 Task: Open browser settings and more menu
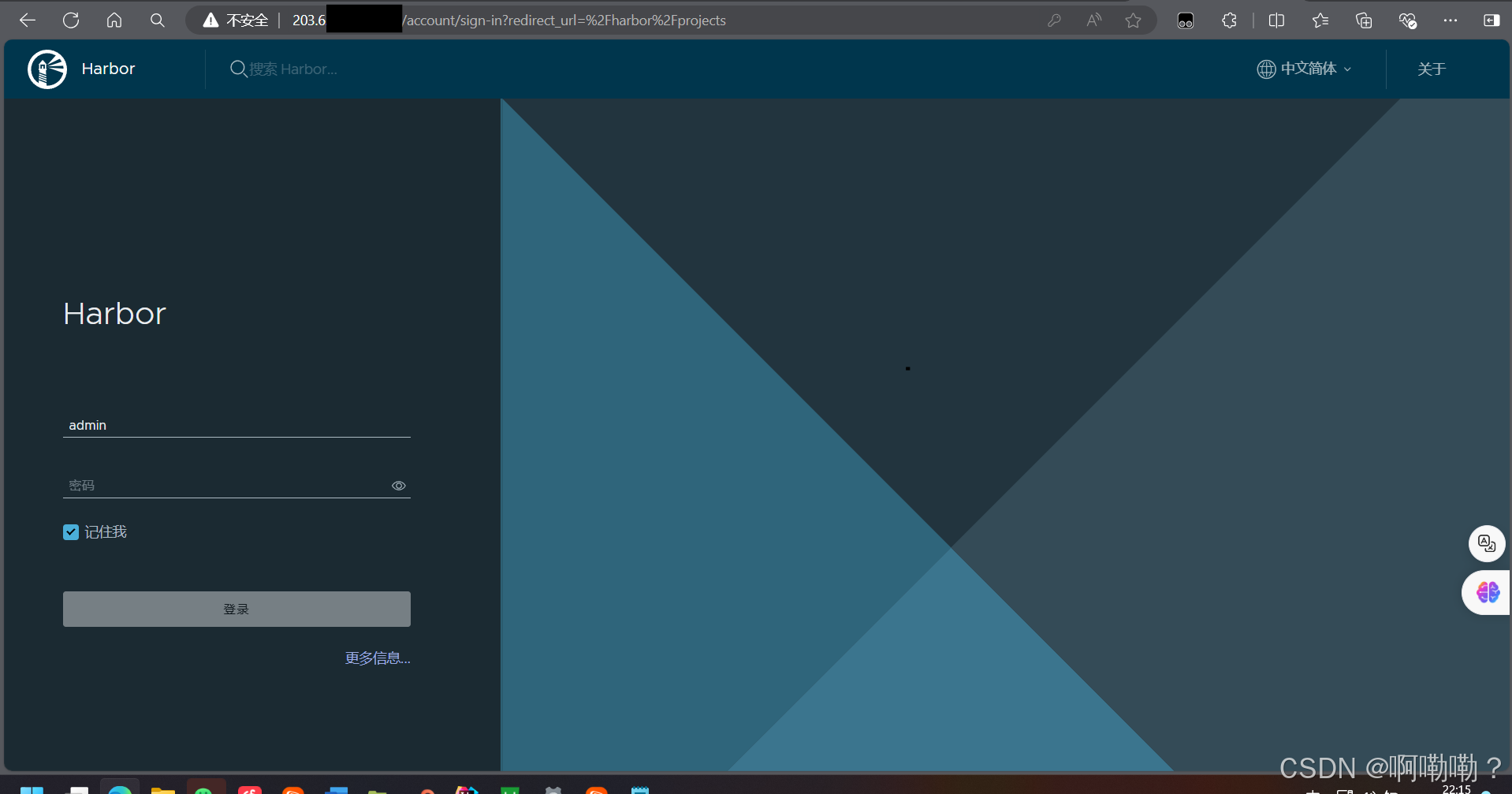(1451, 21)
